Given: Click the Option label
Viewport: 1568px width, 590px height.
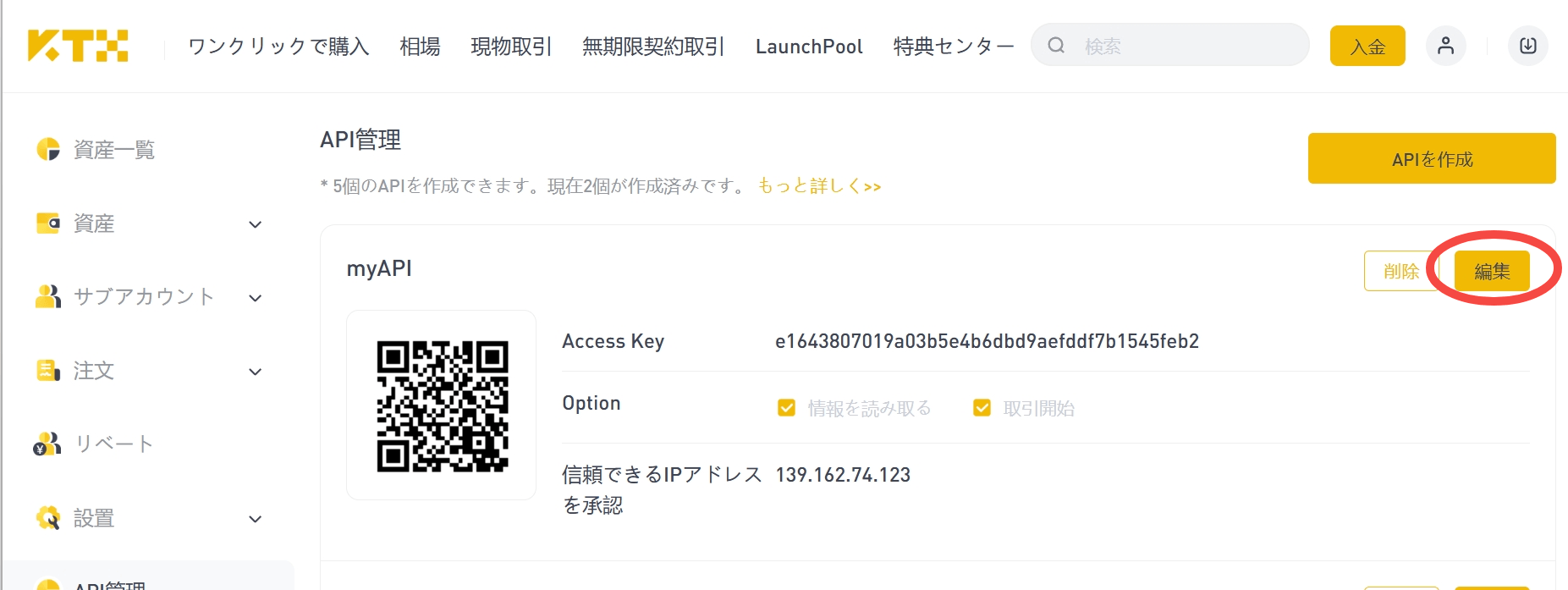Looking at the screenshot, I should [591, 403].
